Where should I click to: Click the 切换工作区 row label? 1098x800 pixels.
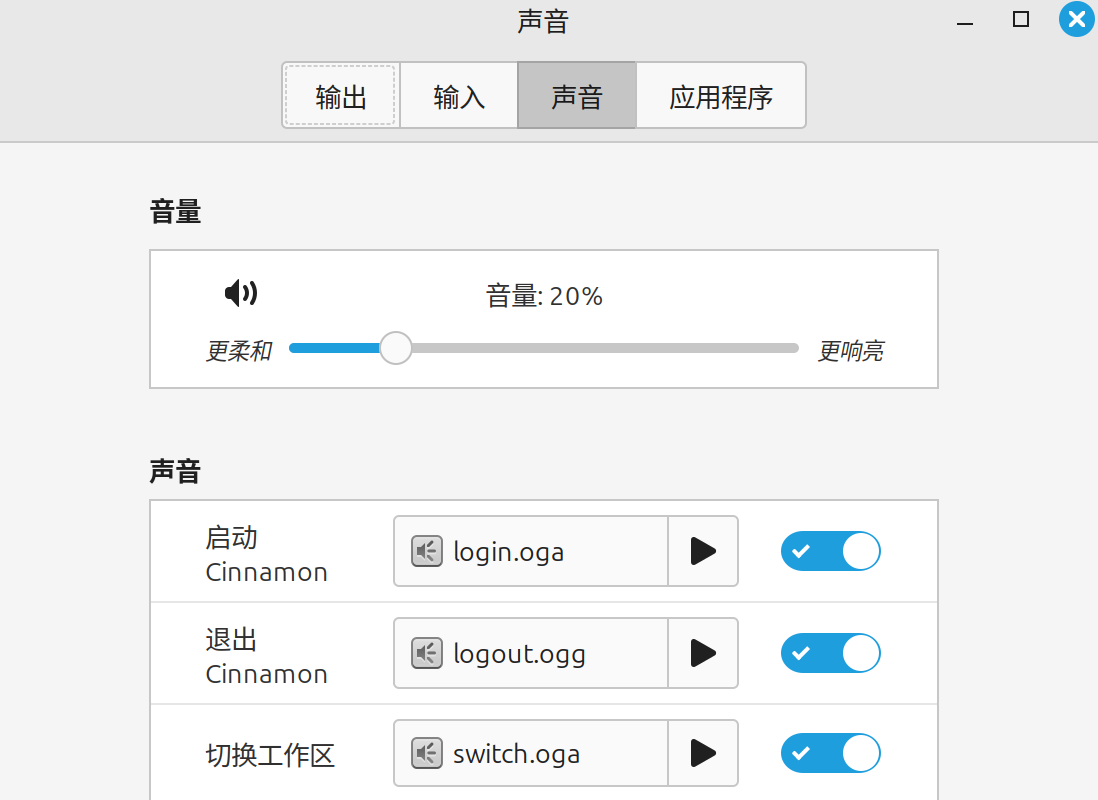pos(270,755)
